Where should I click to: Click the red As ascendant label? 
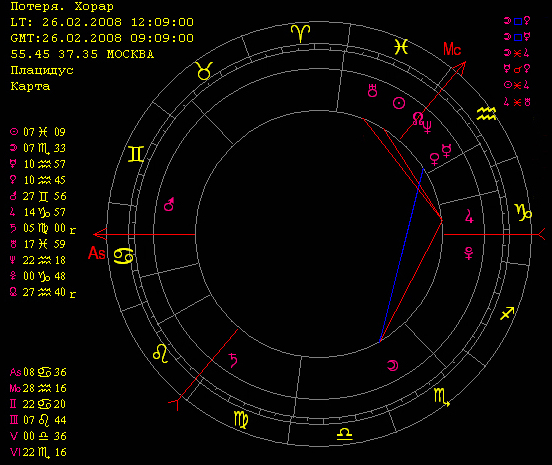click(x=97, y=253)
